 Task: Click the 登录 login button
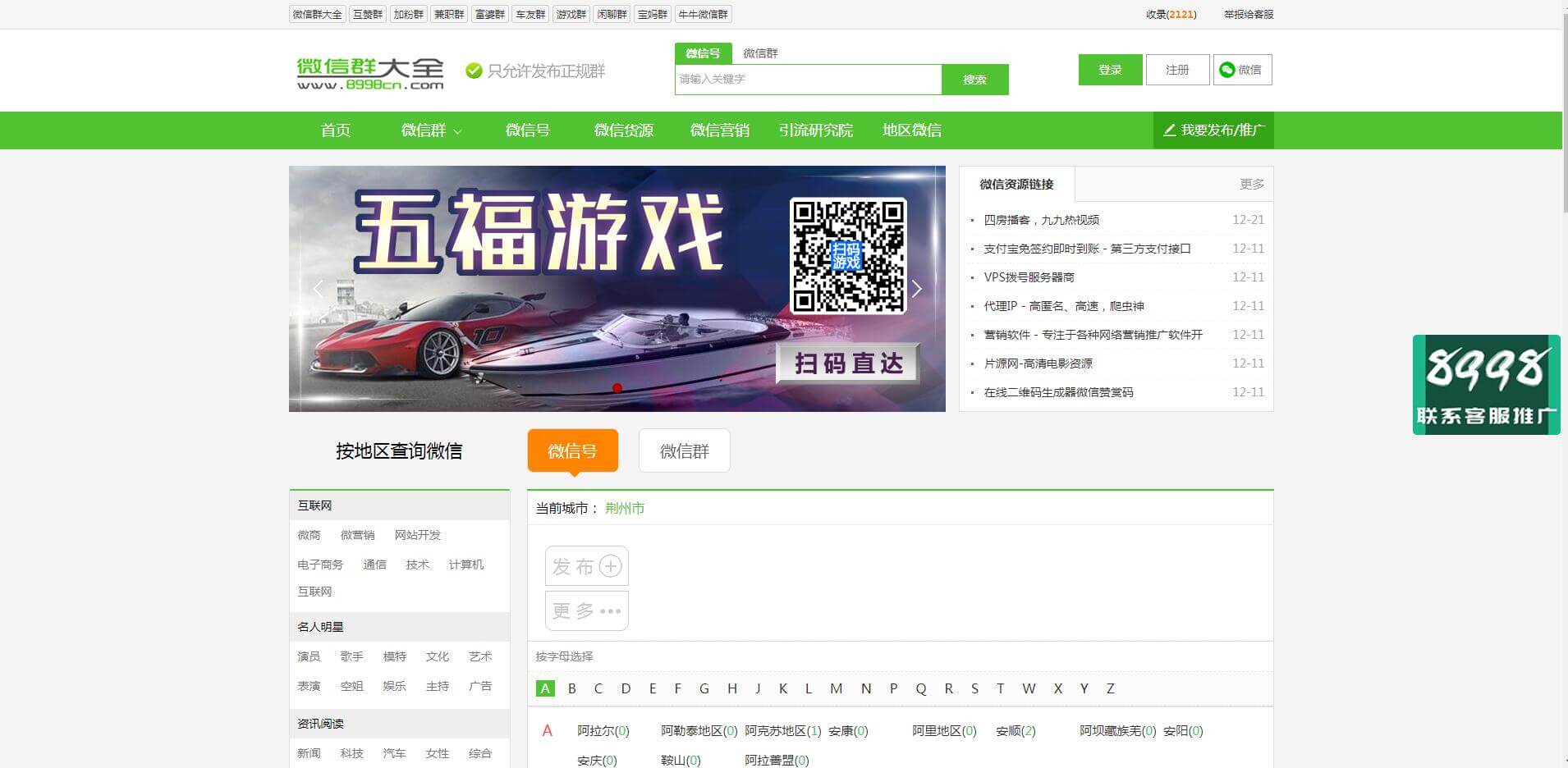[x=1110, y=70]
